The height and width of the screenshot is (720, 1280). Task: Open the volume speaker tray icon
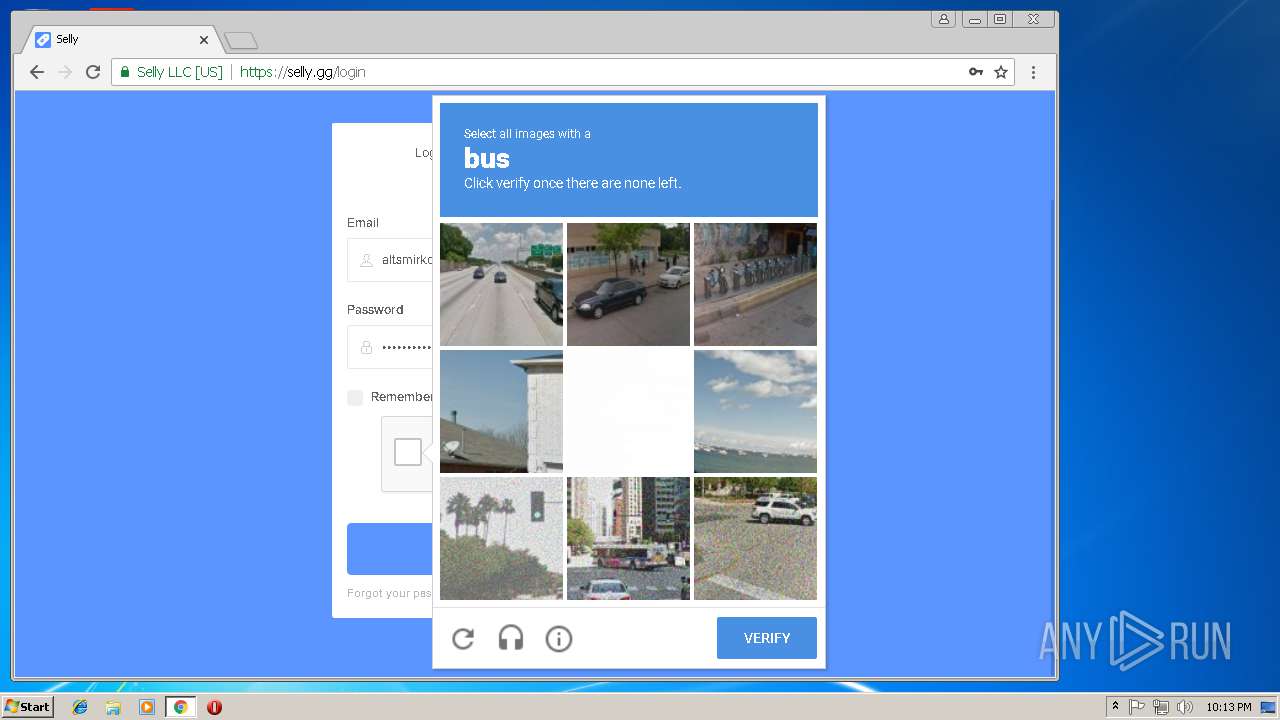[1185, 707]
